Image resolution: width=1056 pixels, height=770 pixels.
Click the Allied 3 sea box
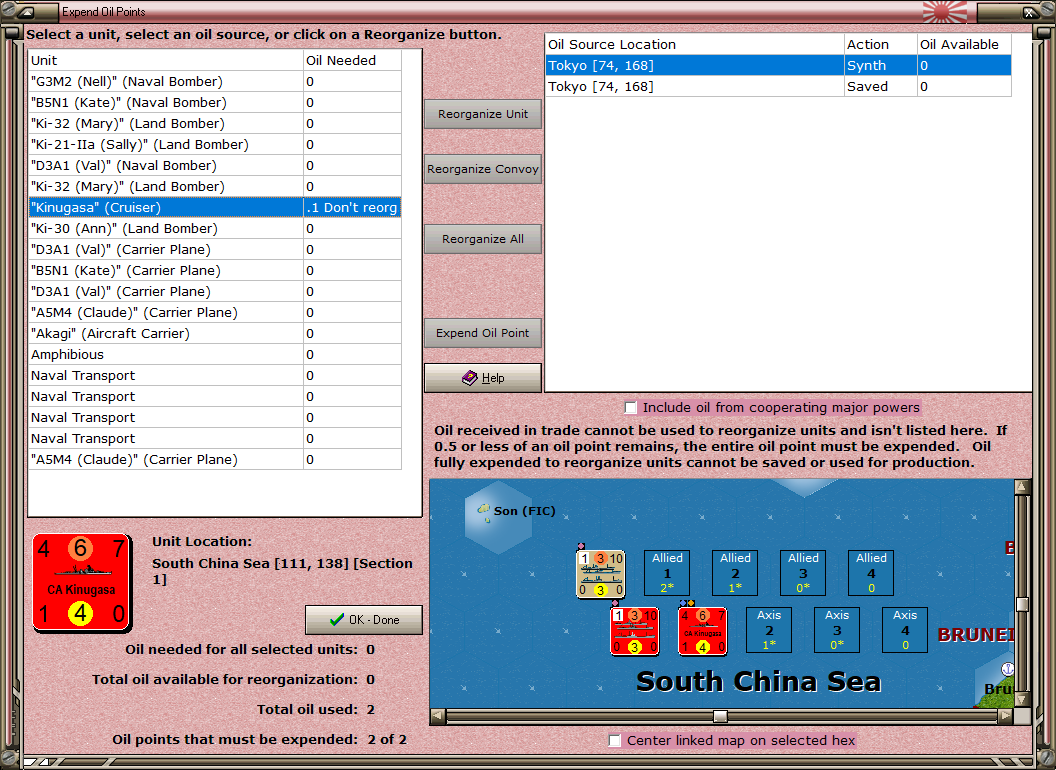(803, 573)
